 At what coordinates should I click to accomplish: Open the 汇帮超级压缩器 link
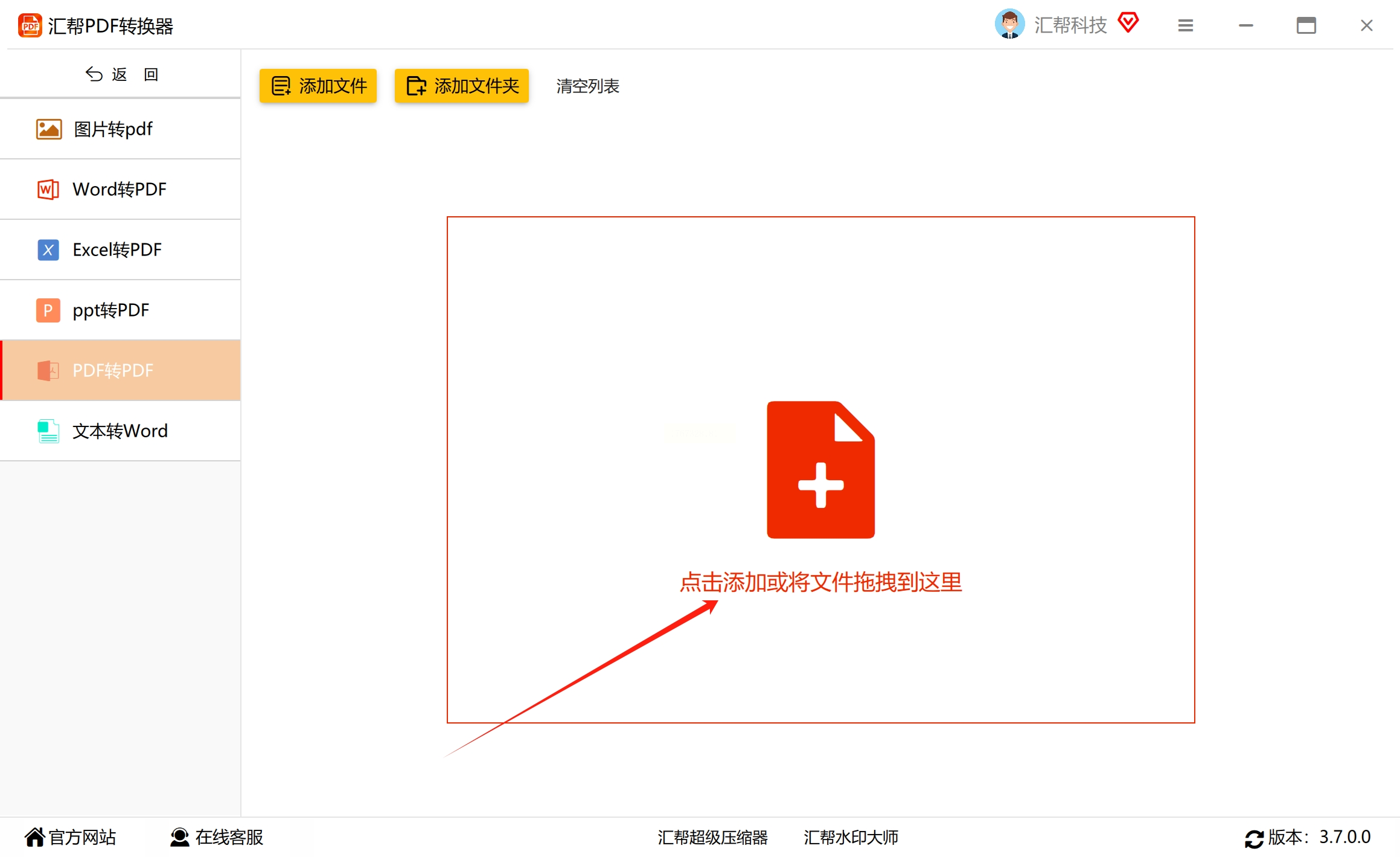click(x=712, y=837)
